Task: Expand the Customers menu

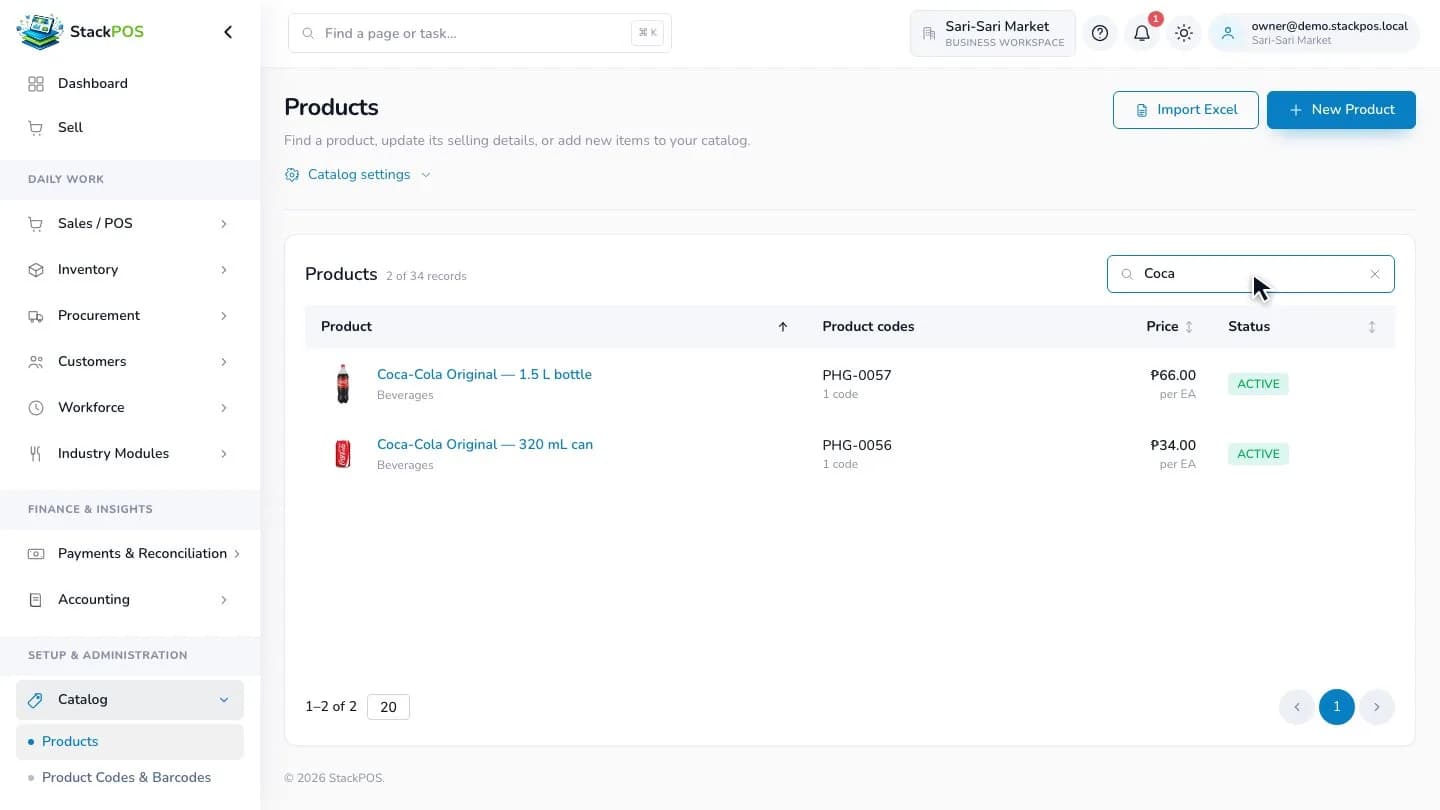Action: click(x=130, y=362)
